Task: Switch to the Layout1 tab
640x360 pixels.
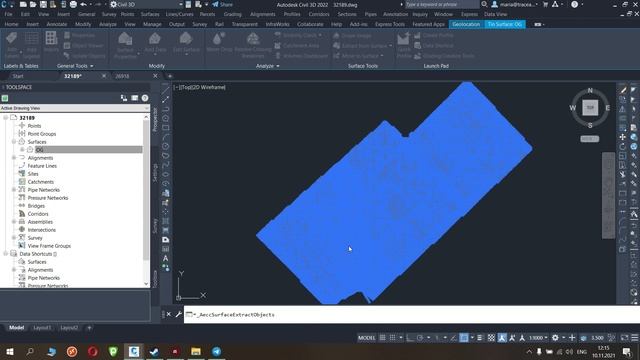Action: tap(42, 328)
